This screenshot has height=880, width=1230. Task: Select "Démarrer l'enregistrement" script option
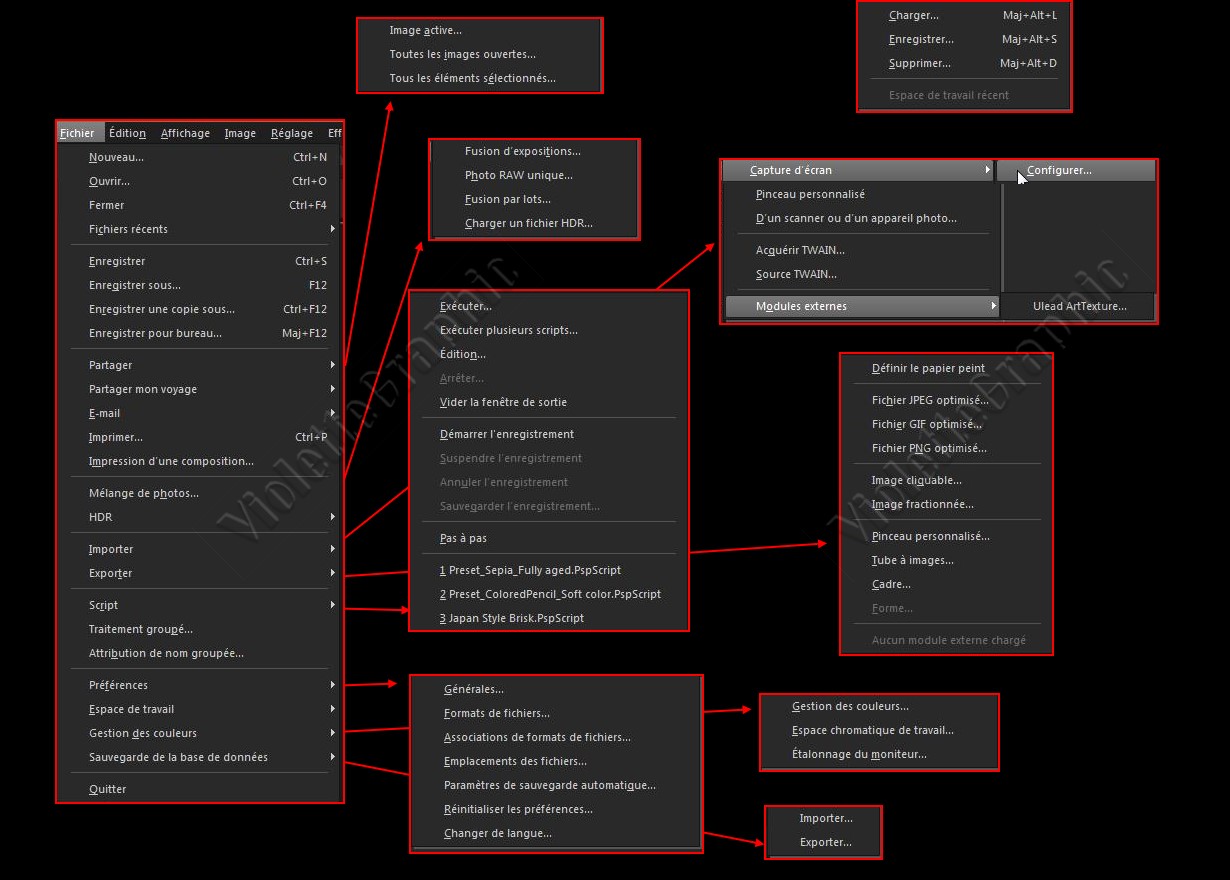[506, 434]
